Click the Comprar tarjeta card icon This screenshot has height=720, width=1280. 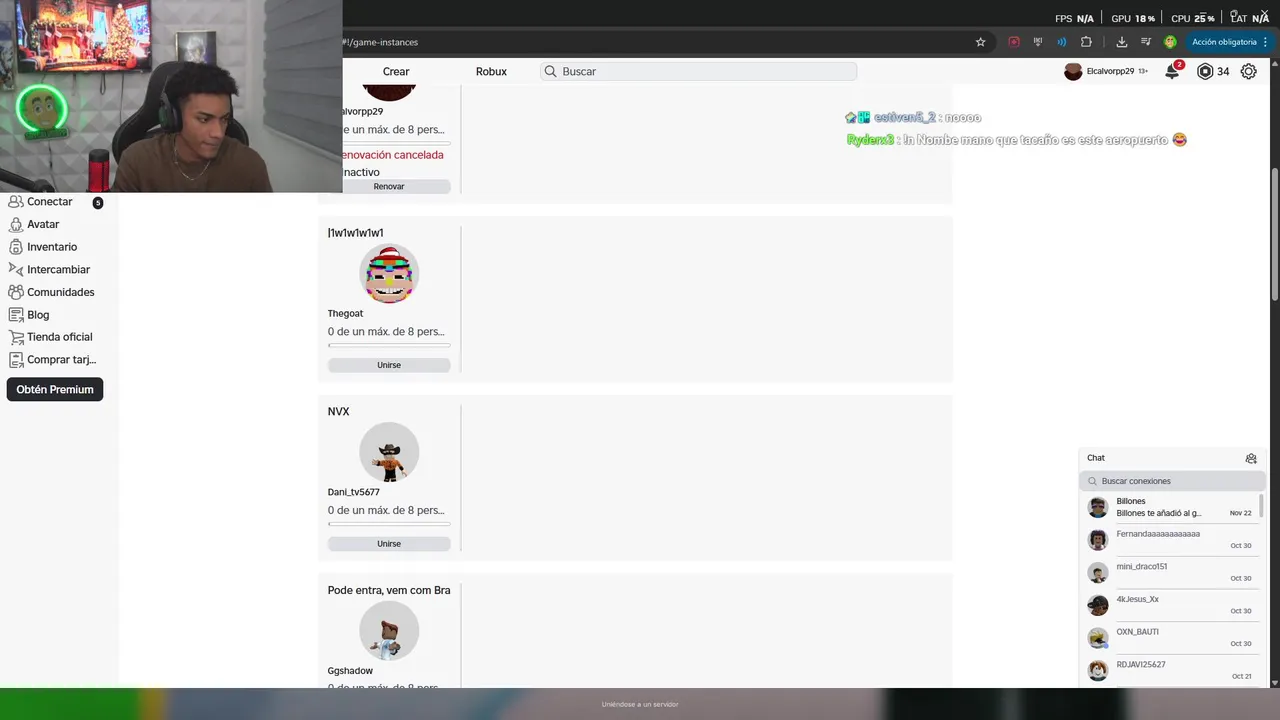pos(15,360)
